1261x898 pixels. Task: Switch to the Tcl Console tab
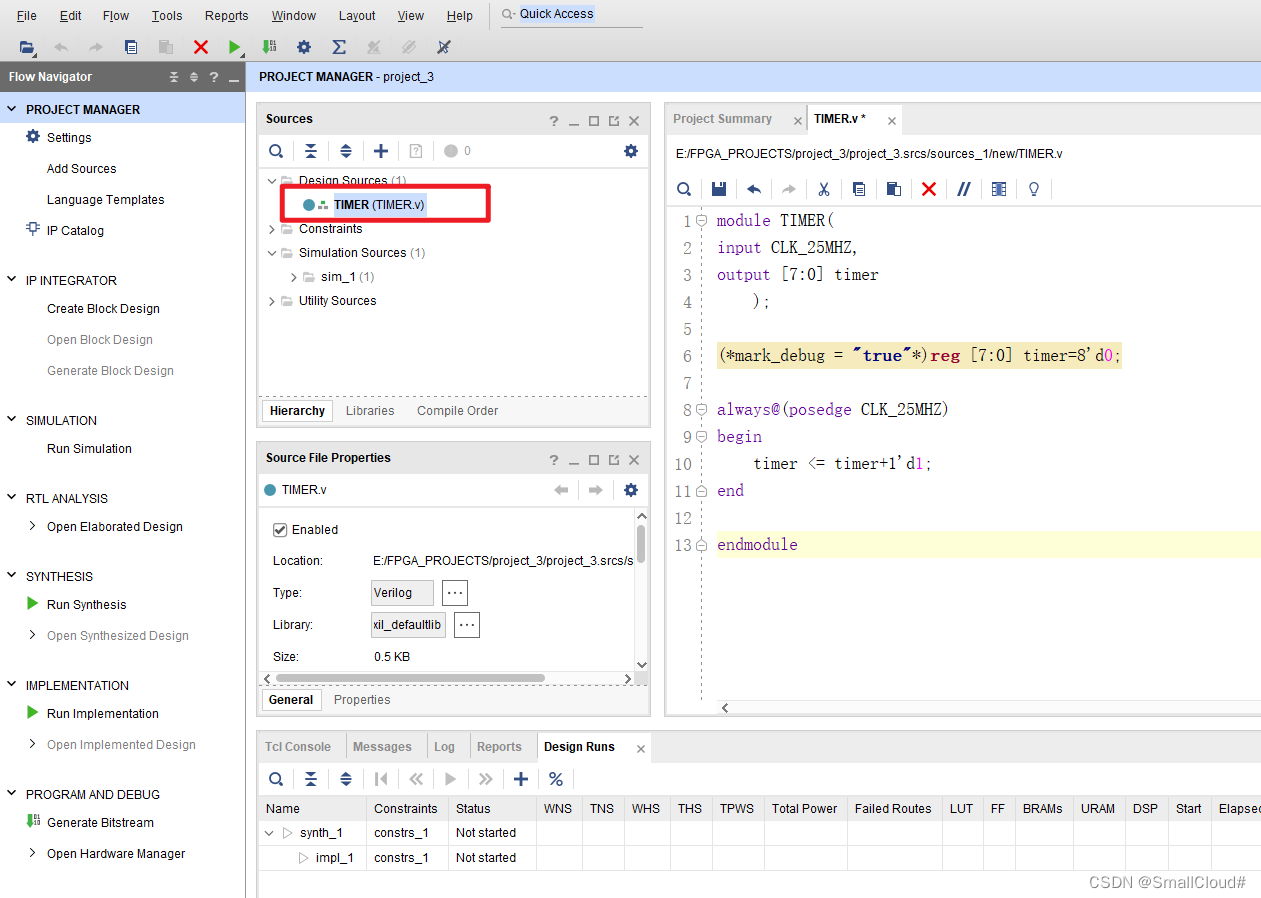[297, 747]
